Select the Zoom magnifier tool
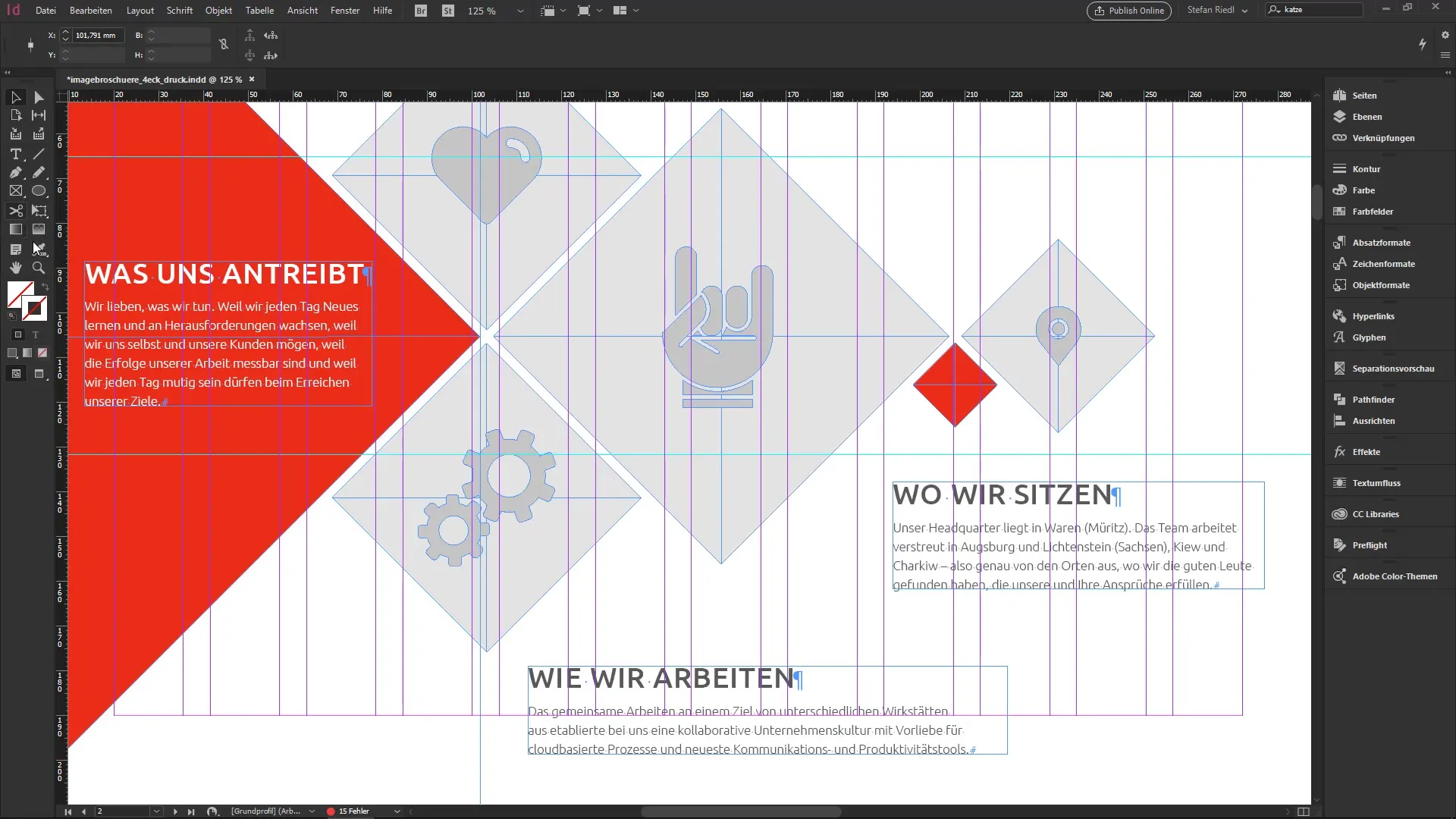The width and height of the screenshot is (1456, 819). coord(39,268)
